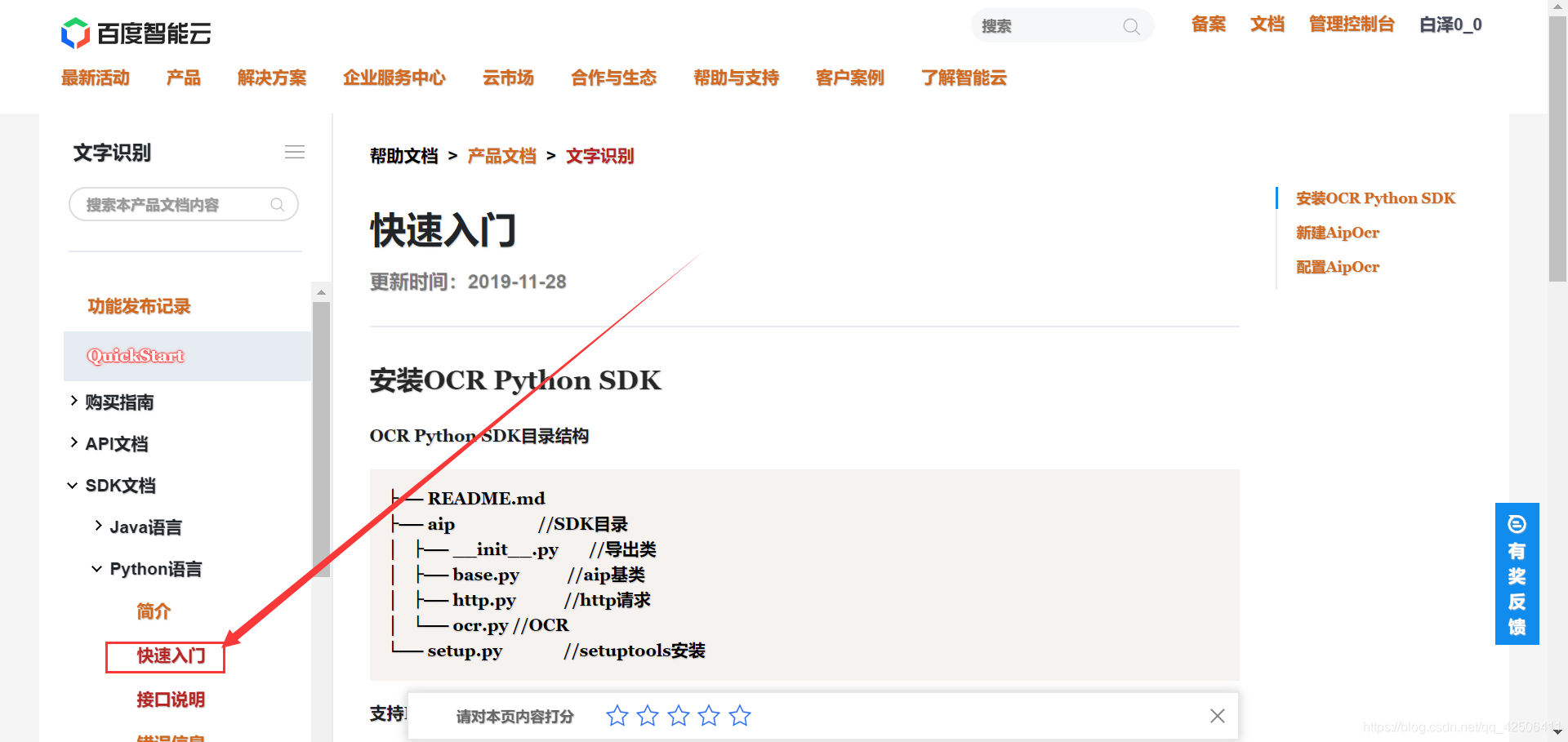Open the 帮助与支持 menu
Screen dimensions: 1568x742
click(x=737, y=78)
